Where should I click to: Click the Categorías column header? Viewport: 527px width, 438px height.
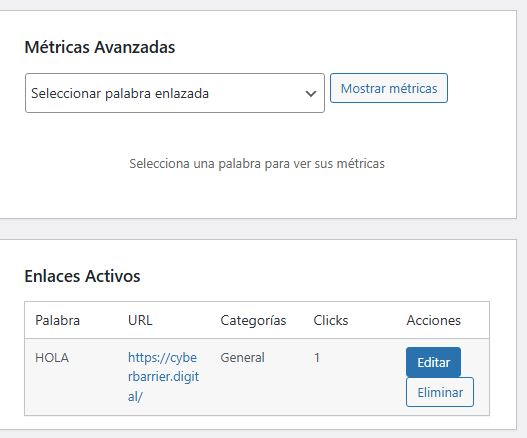[253, 320]
